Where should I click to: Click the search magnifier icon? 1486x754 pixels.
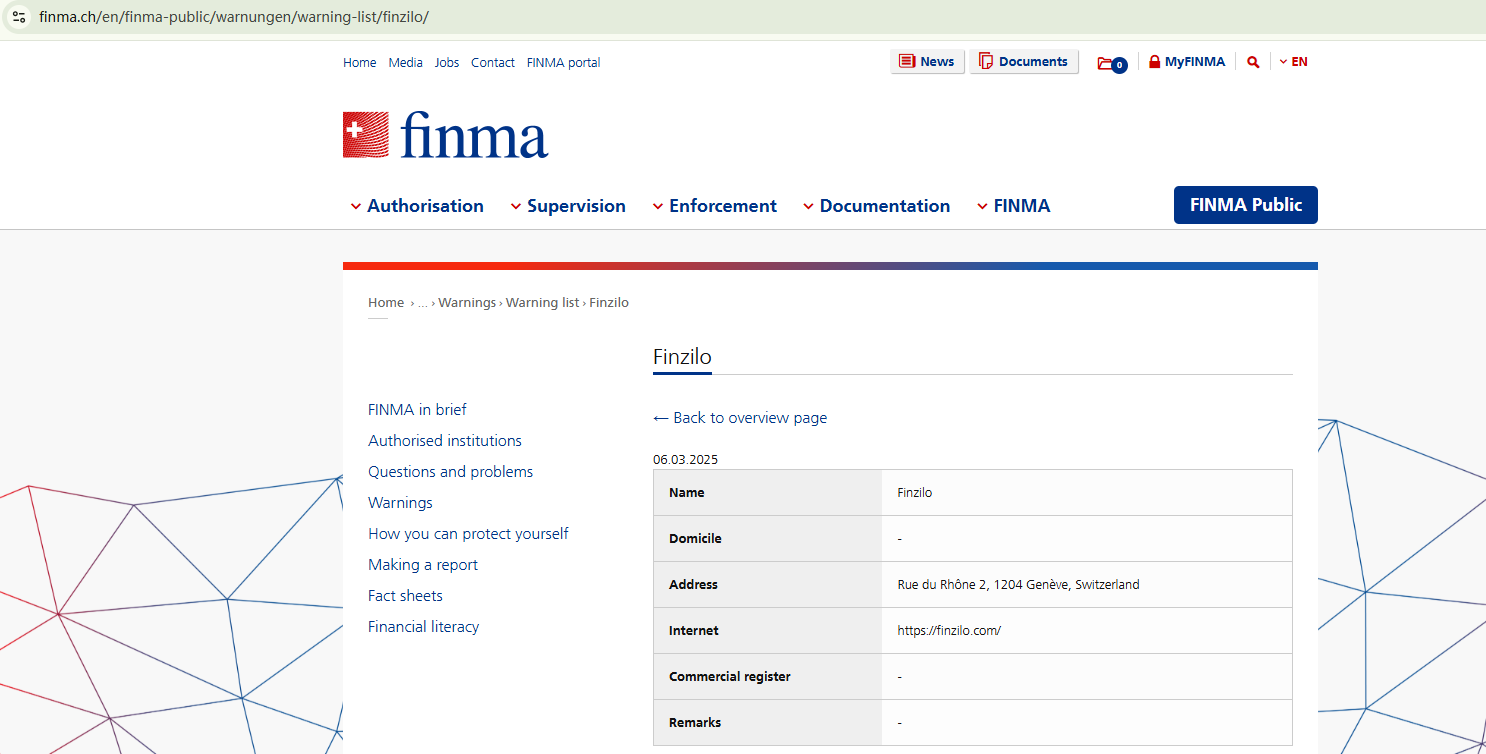click(1253, 62)
